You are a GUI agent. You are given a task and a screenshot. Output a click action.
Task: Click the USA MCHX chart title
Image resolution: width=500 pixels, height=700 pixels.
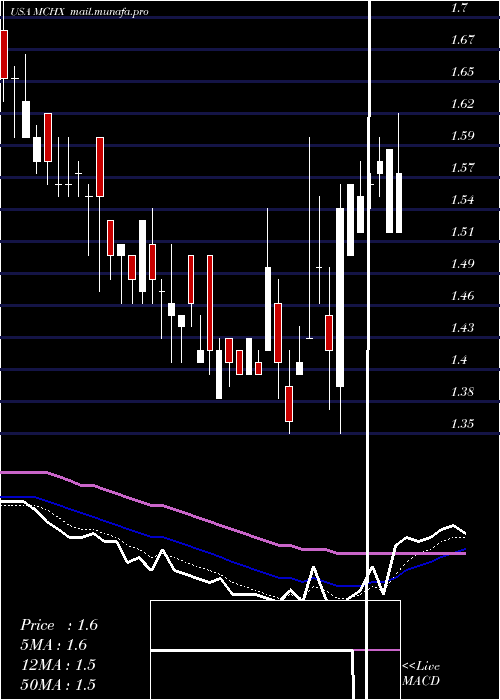pyautogui.click(x=38, y=12)
